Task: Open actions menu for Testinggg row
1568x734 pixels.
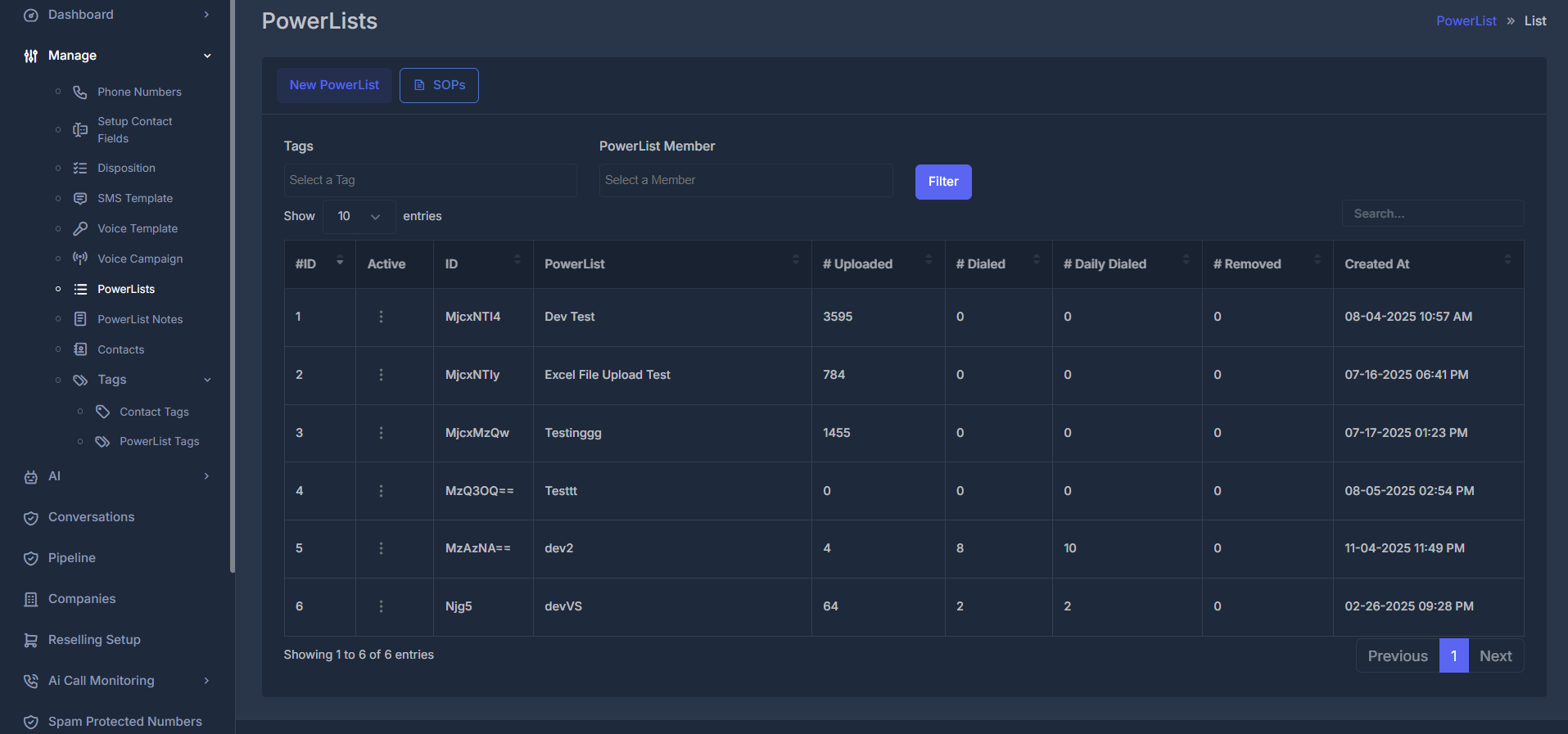Action: (381, 433)
